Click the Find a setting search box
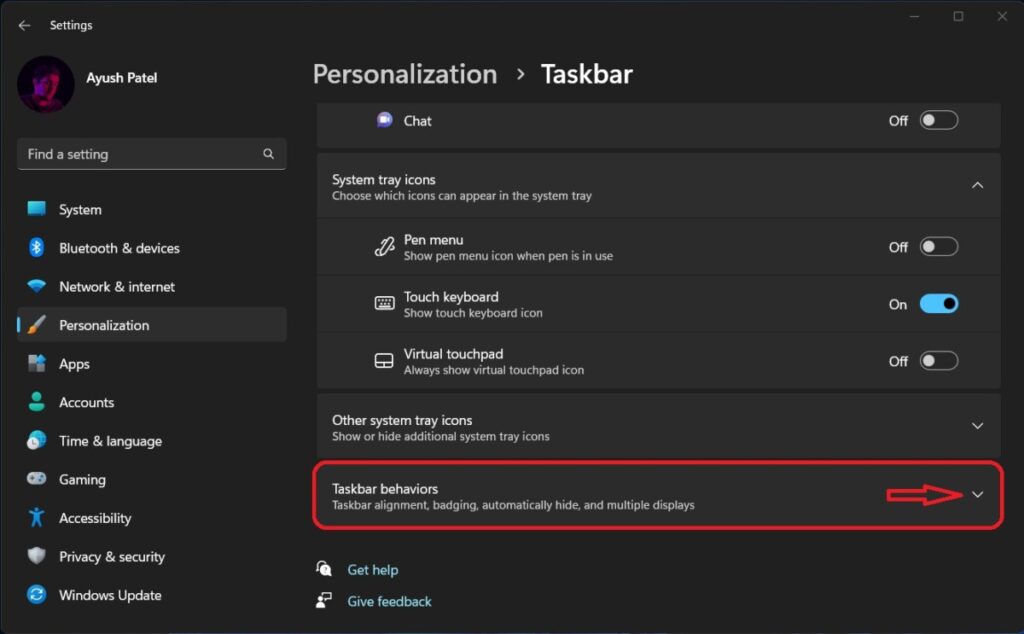The width and height of the screenshot is (1024, 634). [x=152, y=154]
